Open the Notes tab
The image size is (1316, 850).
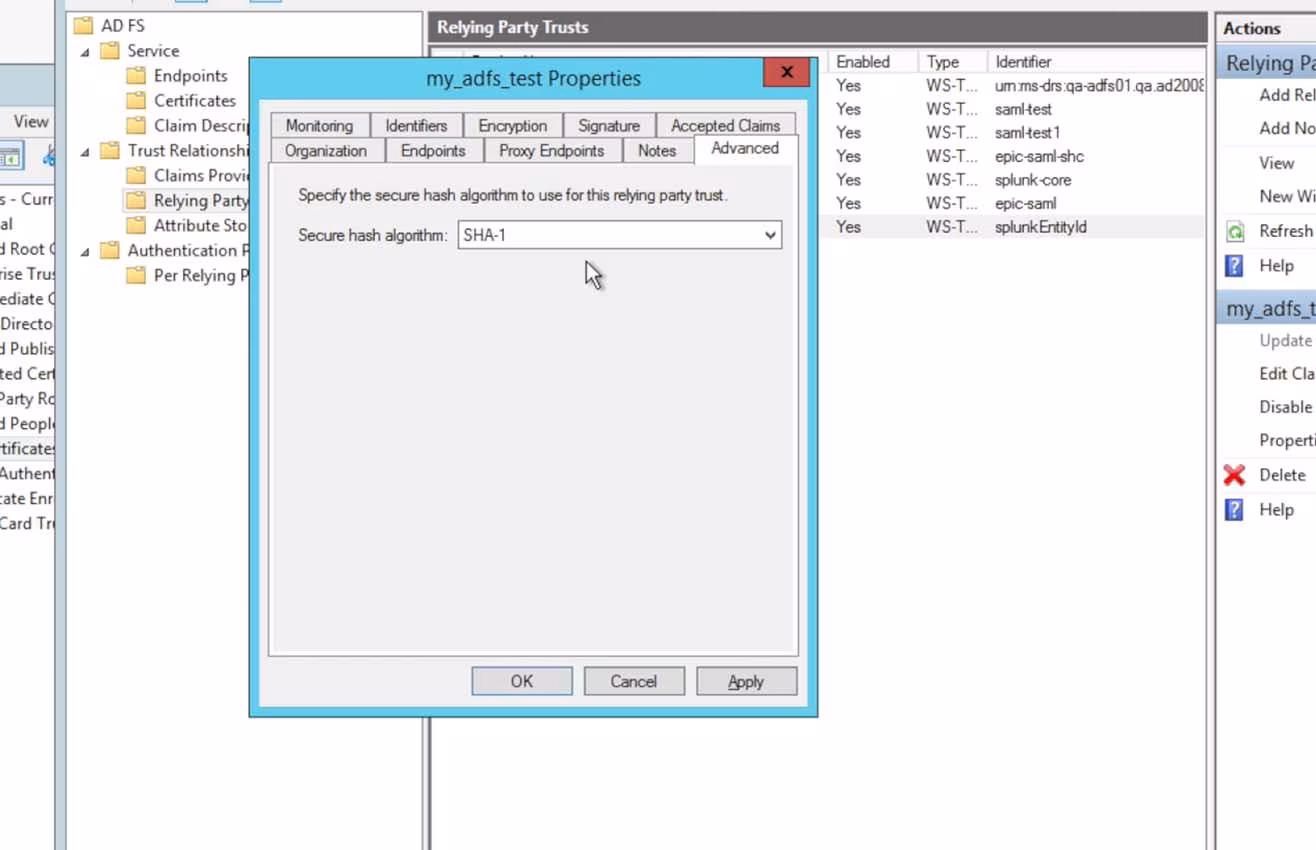tap(656, 150)
